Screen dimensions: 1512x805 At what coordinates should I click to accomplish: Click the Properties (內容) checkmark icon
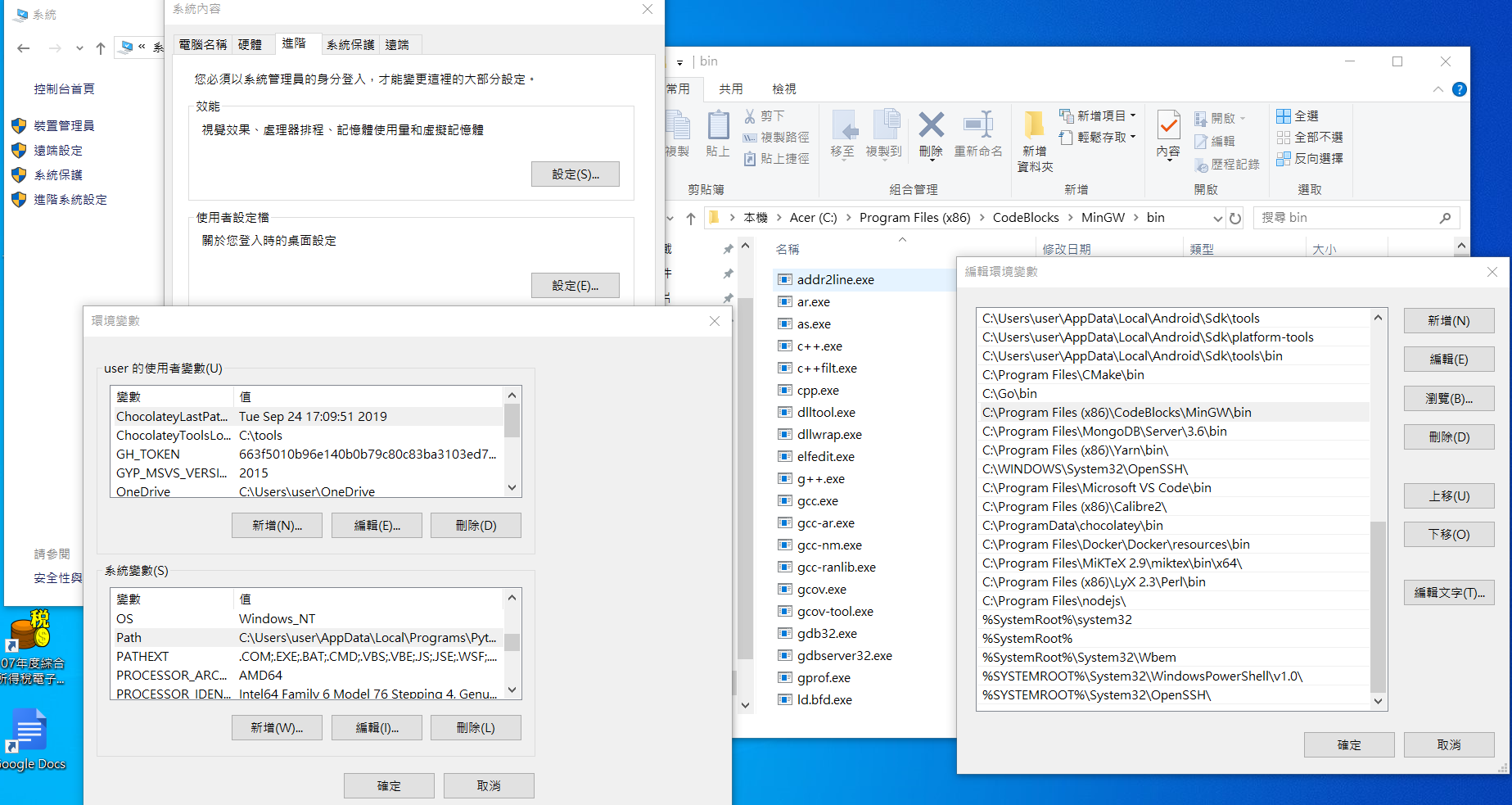[x=1168, y=126]
